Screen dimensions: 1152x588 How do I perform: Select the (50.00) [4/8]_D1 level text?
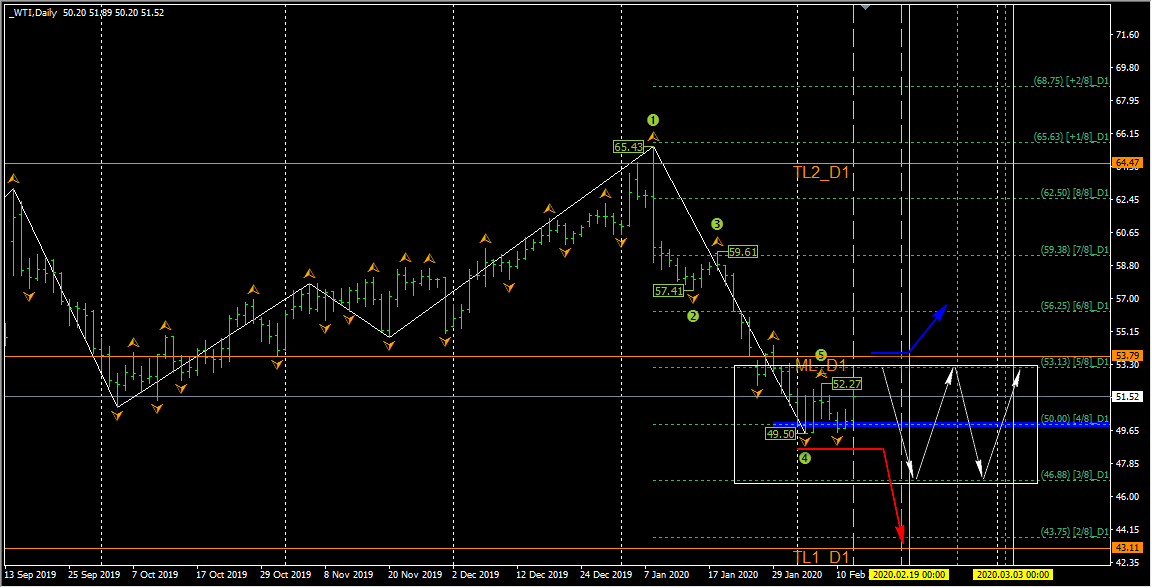1074,419
